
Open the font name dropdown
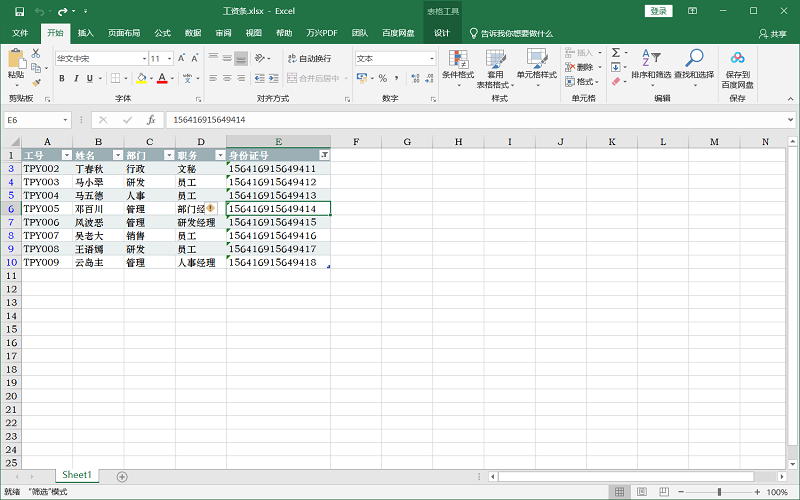(x=142, y=58)
